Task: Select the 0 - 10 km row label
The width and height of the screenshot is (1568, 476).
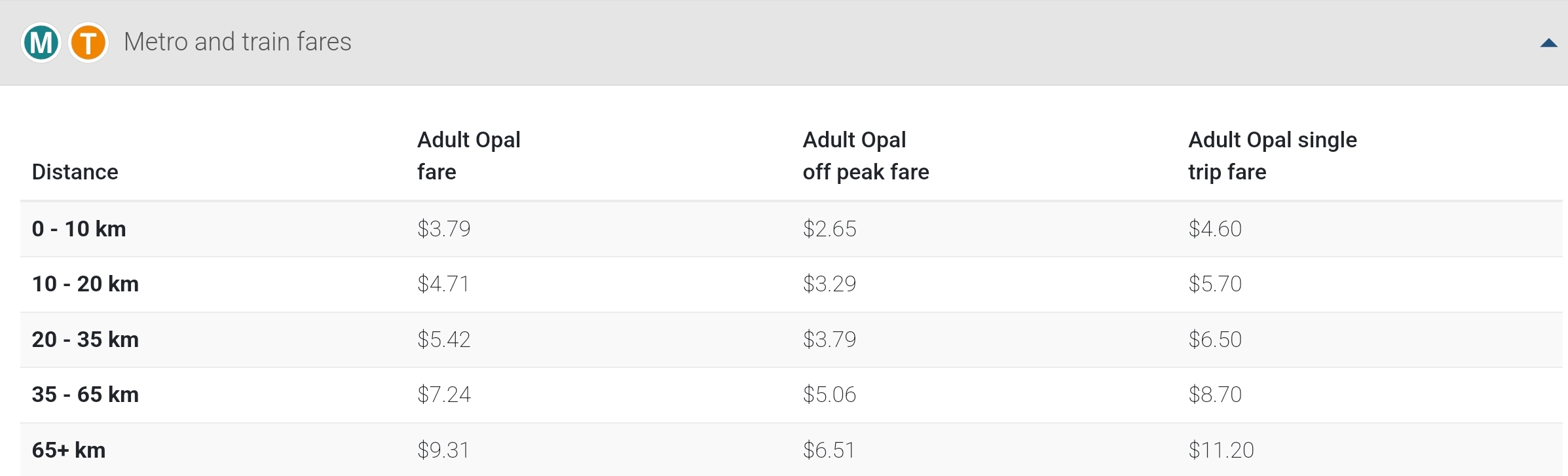Action: tap(79, 229)
